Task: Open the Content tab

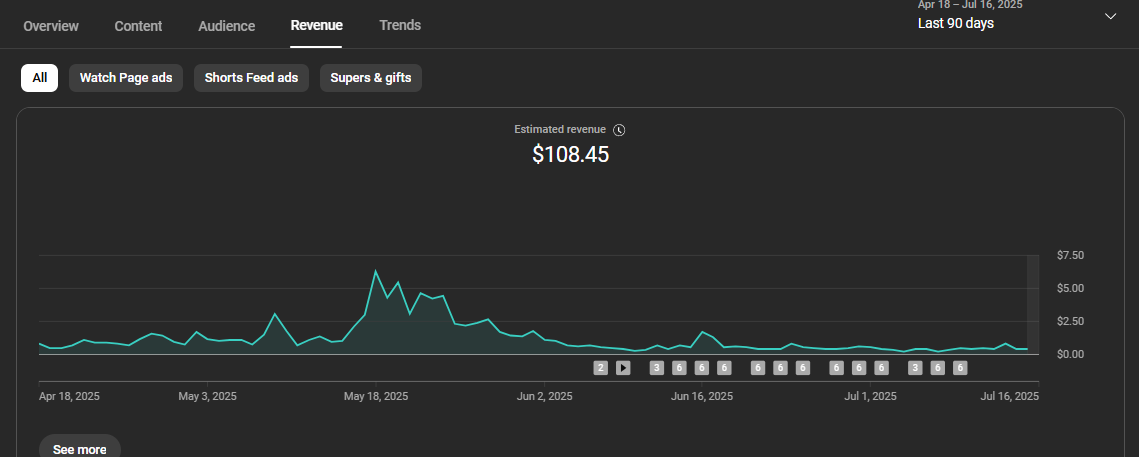Action: (138, 25)
